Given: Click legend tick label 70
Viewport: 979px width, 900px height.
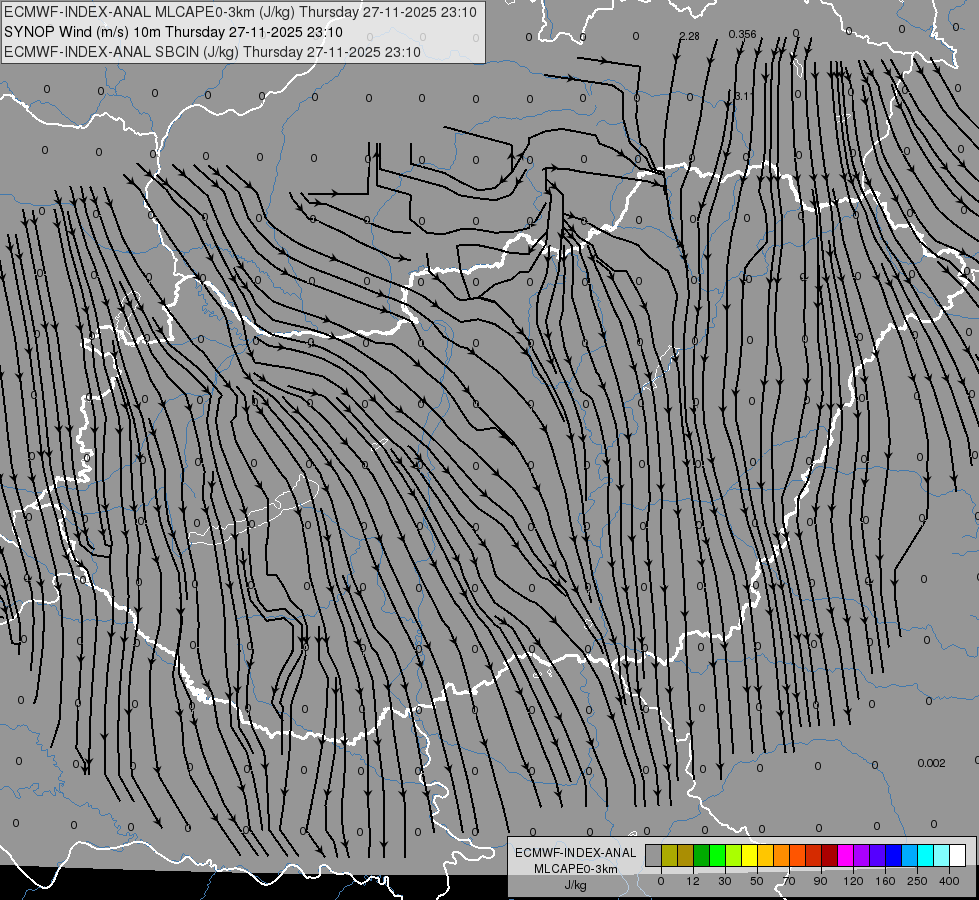Looking at the screenshot, I should (x=789, y=881).
